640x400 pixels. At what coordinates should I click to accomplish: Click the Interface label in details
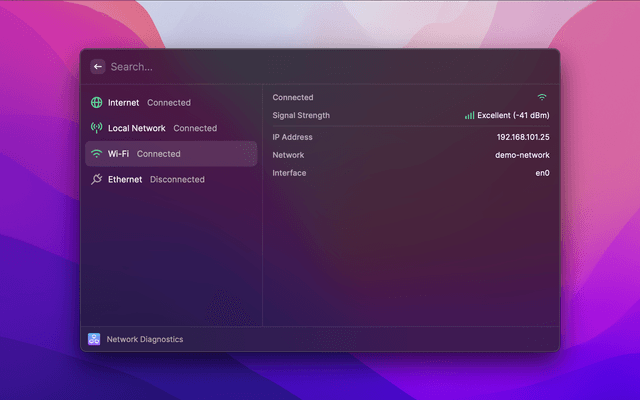290,173
